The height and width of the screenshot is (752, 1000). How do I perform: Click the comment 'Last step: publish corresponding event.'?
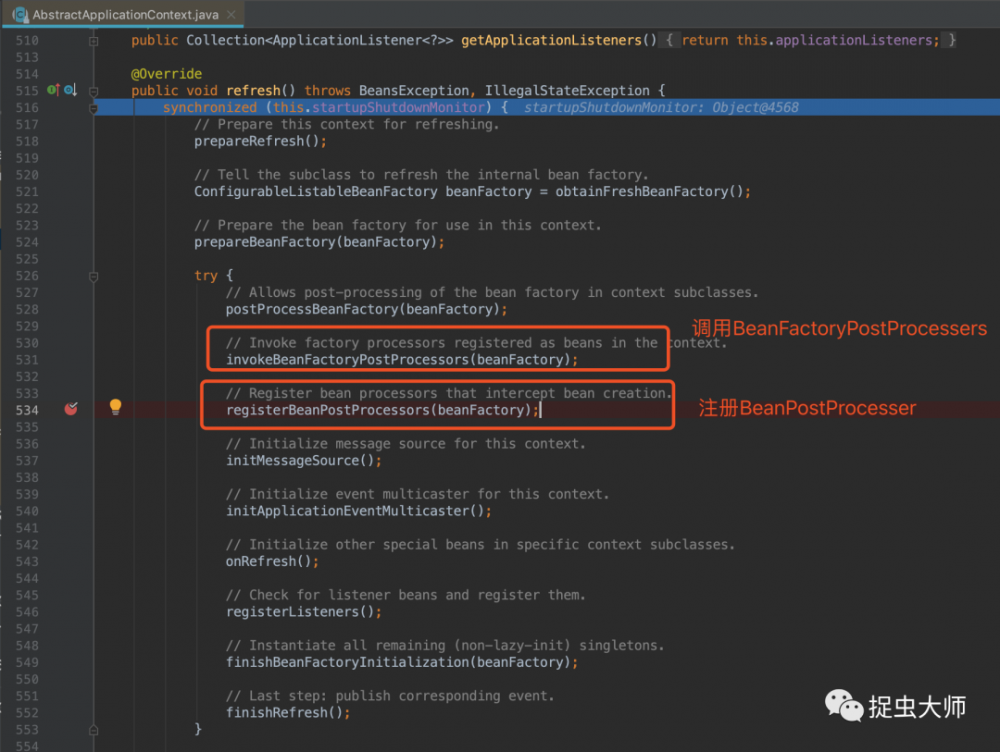point(390,695)
